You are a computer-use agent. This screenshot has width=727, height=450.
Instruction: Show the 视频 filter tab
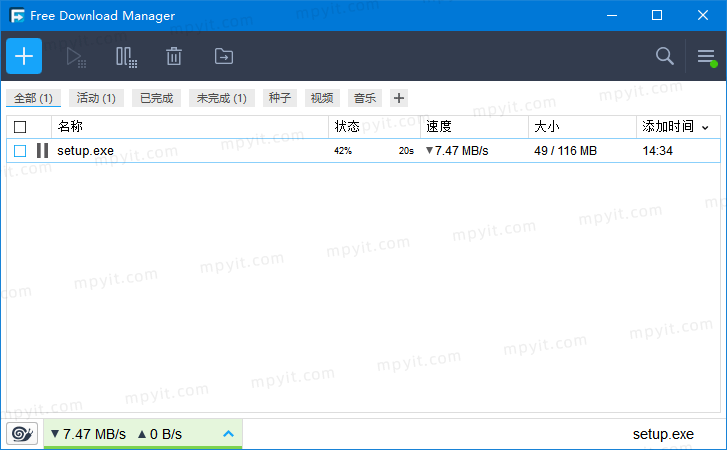(322, 98)
